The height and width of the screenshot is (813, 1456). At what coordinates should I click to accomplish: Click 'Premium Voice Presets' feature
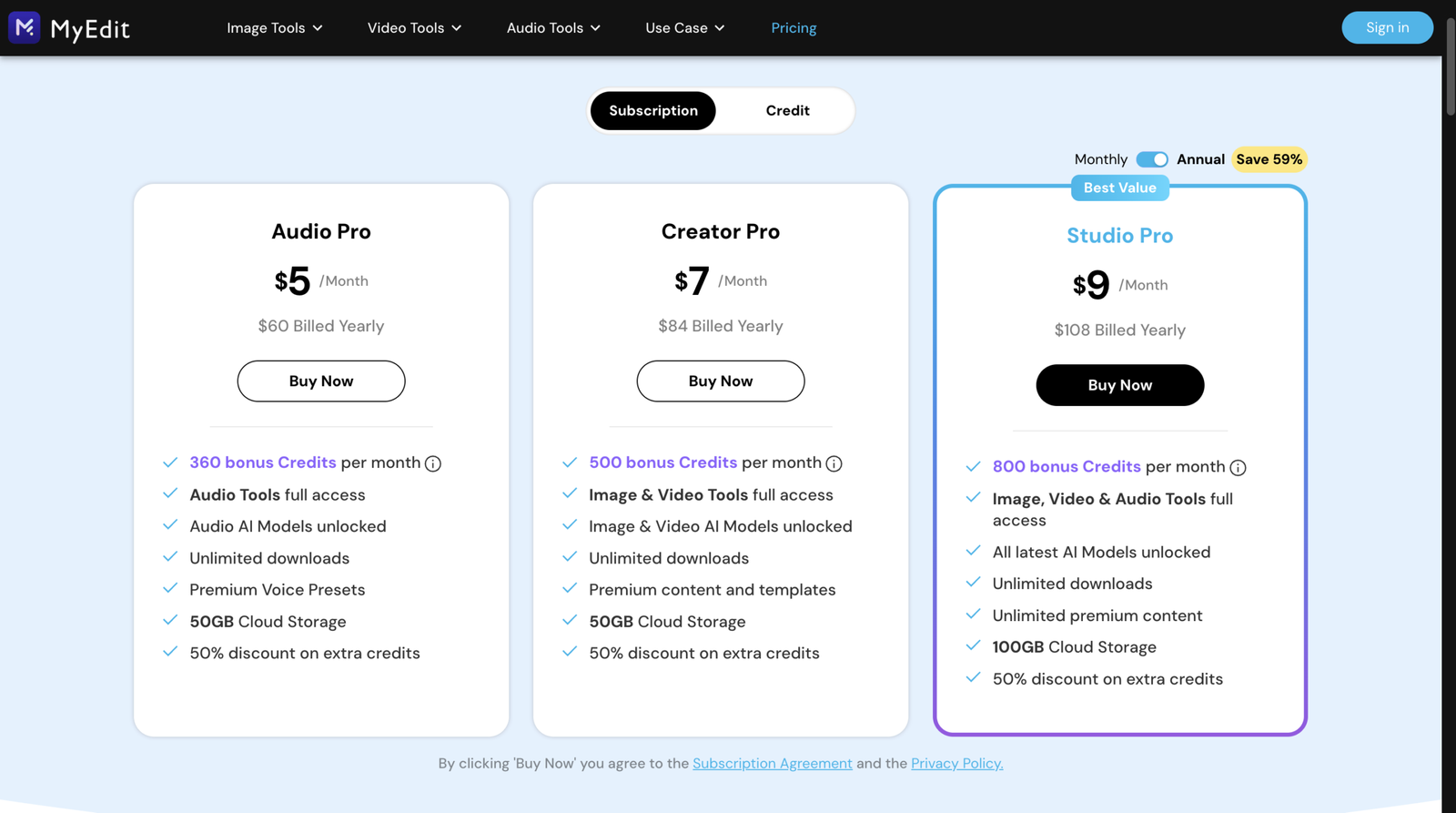coord(278,590)
